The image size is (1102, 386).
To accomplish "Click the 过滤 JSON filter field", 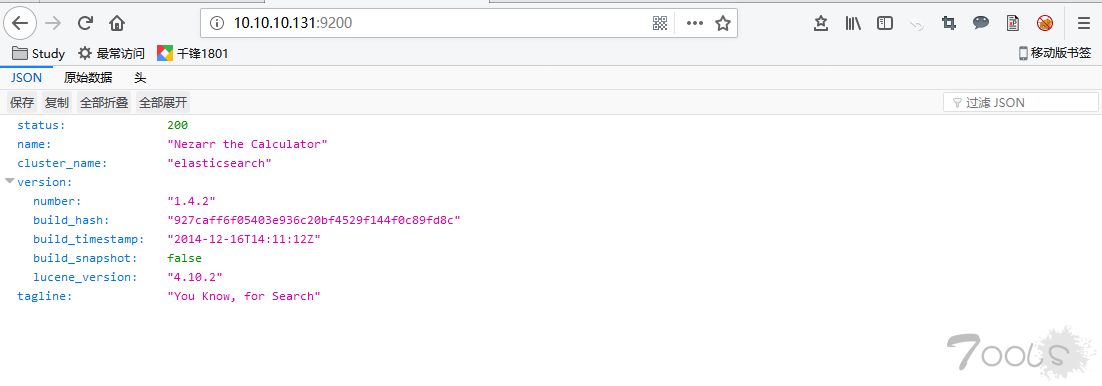I will click(1020, 103).
